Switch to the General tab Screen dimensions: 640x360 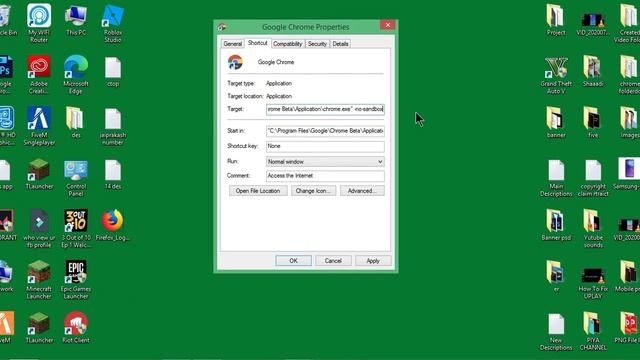233,44
